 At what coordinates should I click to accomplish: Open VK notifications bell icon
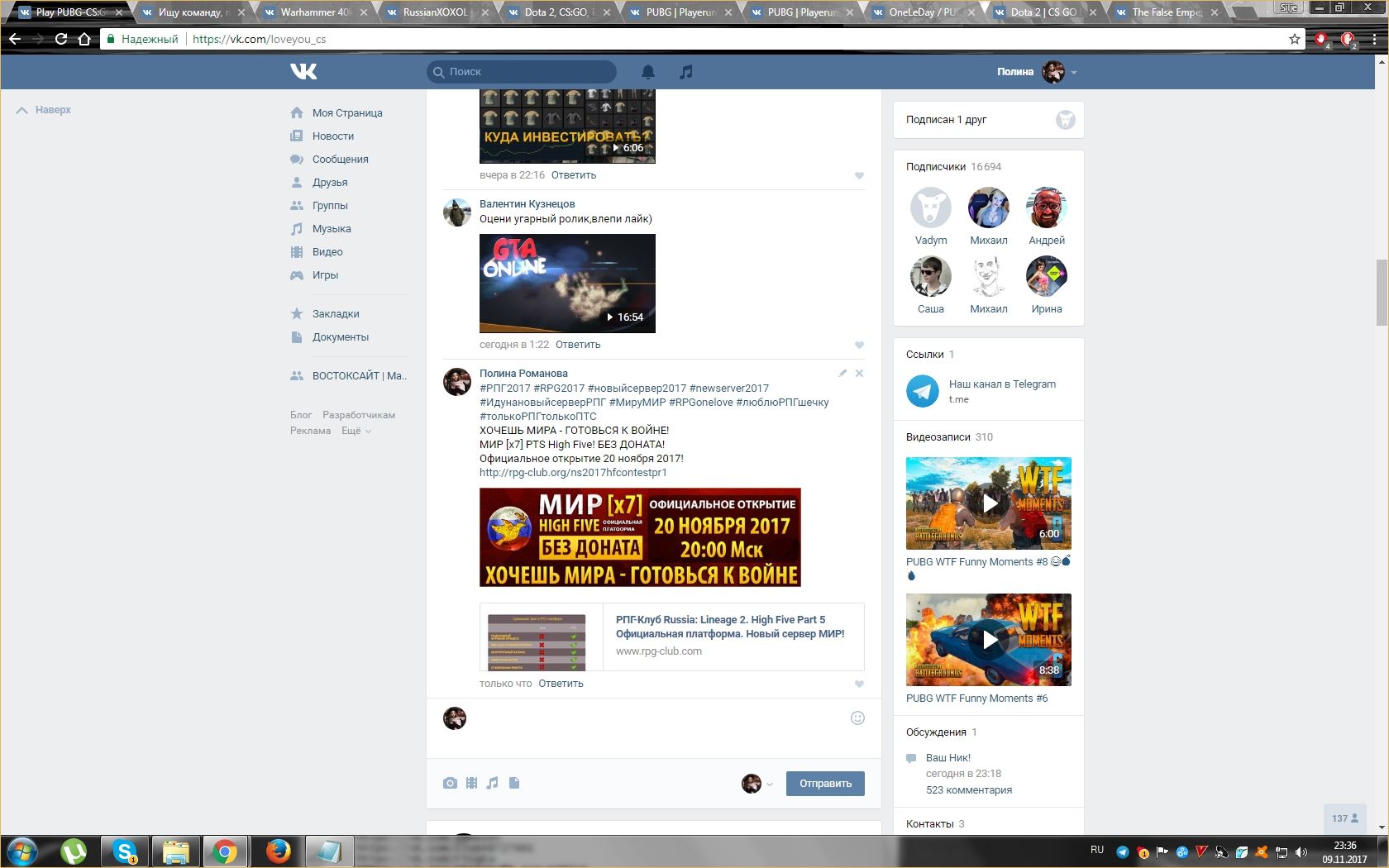[x=648, y=72]
